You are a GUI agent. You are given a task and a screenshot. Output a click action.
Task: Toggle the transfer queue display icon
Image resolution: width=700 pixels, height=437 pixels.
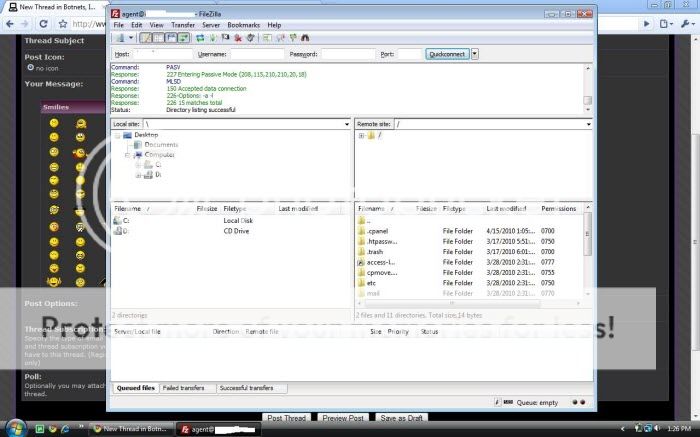pos(185,38)
